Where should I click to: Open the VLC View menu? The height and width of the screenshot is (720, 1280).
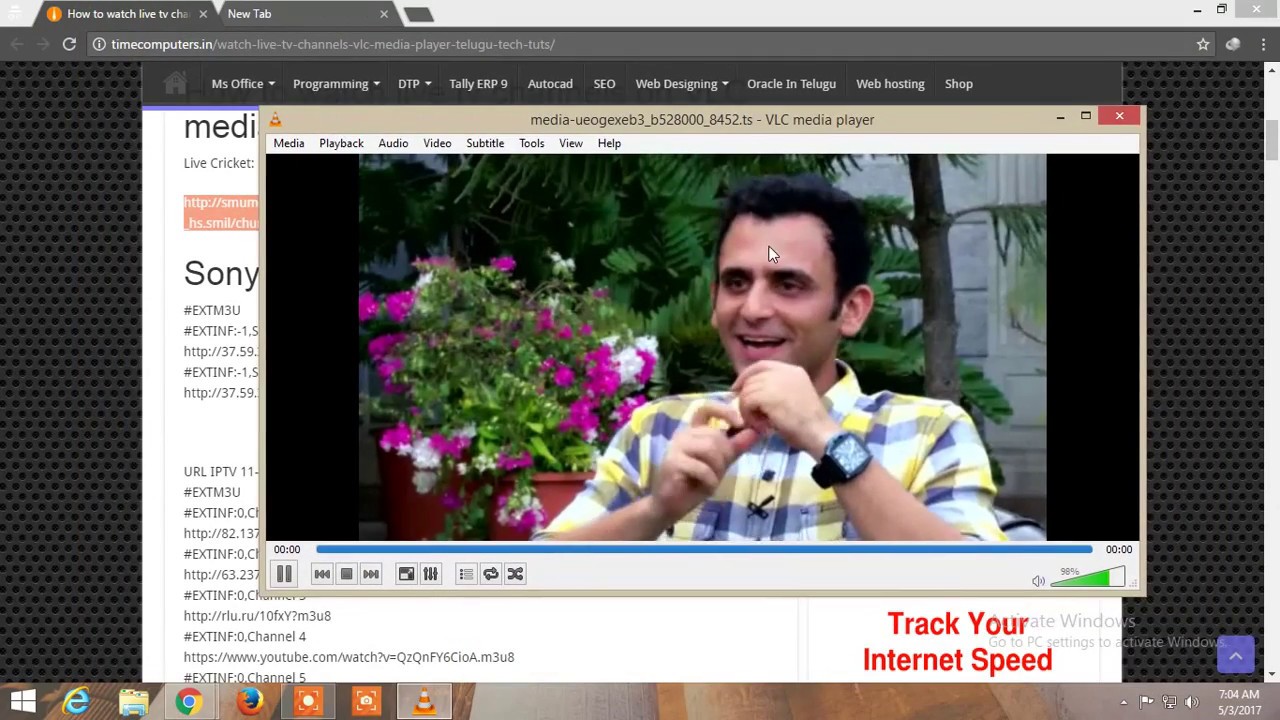(x=571, y=143)
